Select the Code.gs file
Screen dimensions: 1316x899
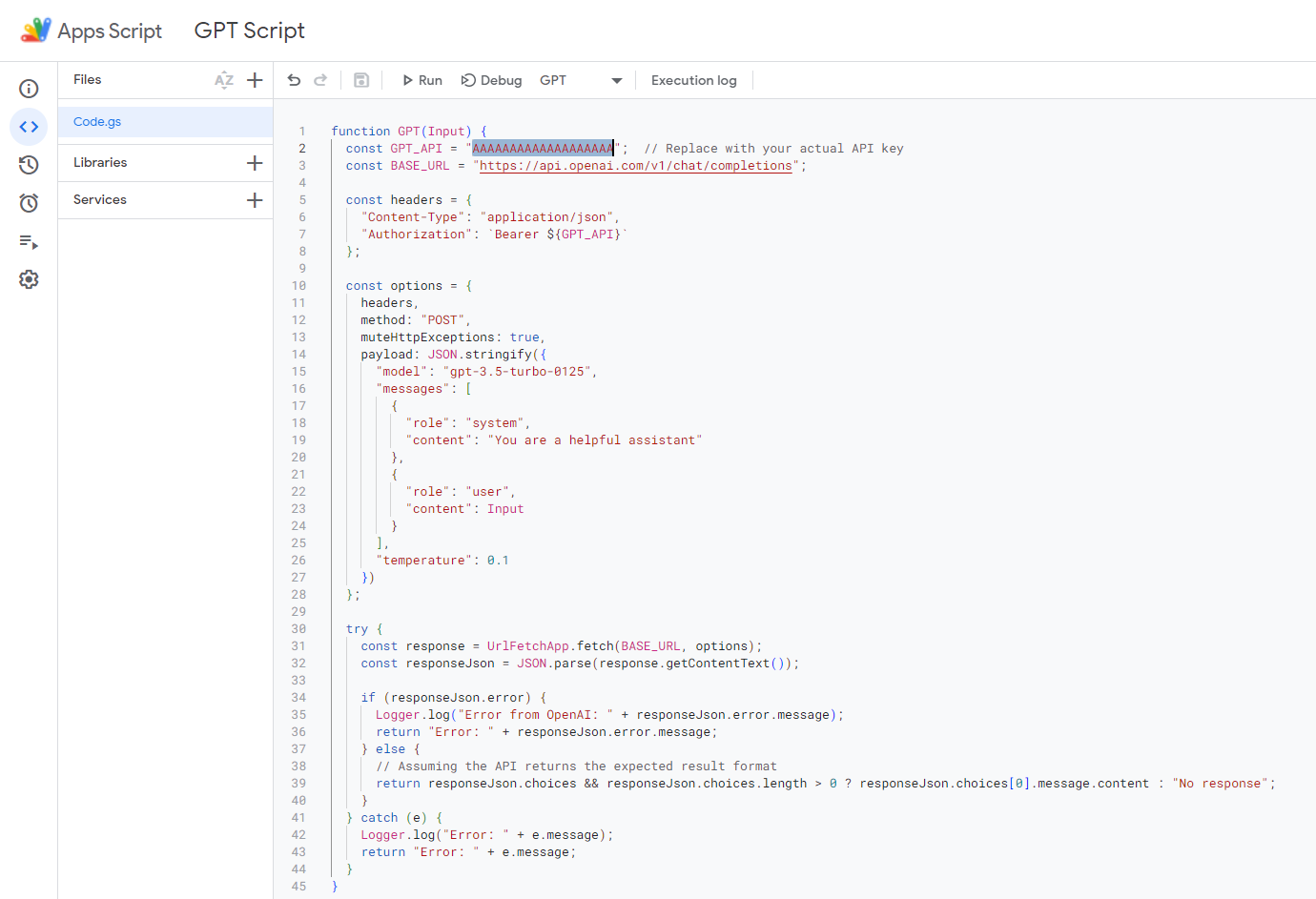(96, 121)
